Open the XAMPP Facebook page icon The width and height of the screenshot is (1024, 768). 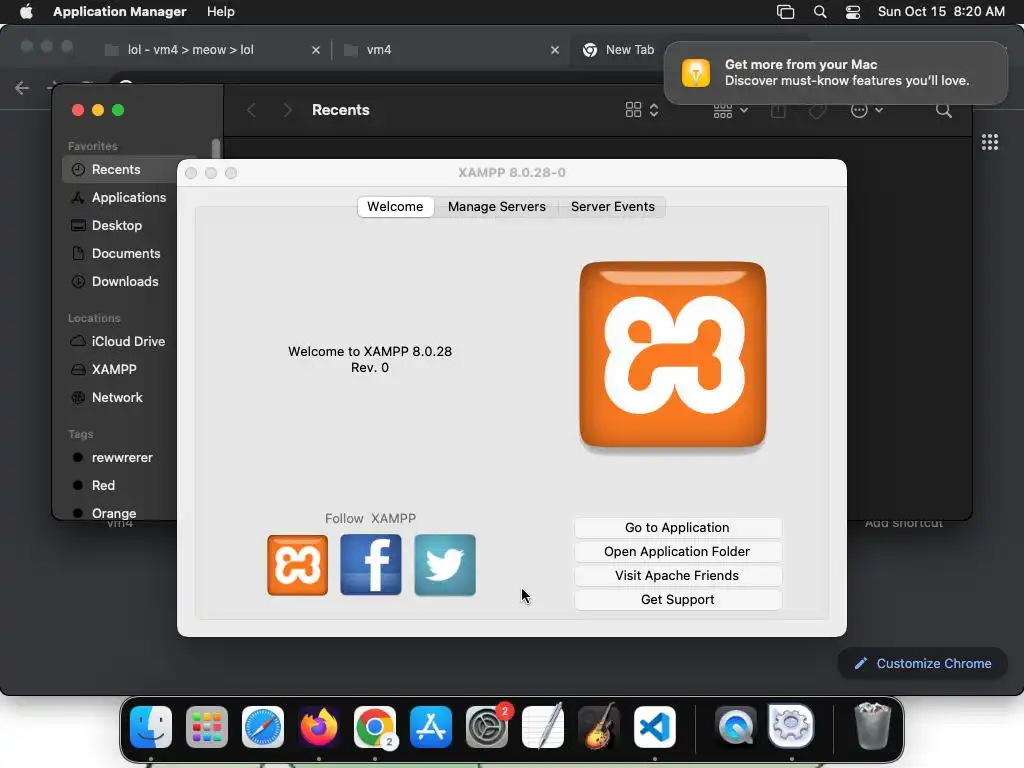click(x=371, y=565)
